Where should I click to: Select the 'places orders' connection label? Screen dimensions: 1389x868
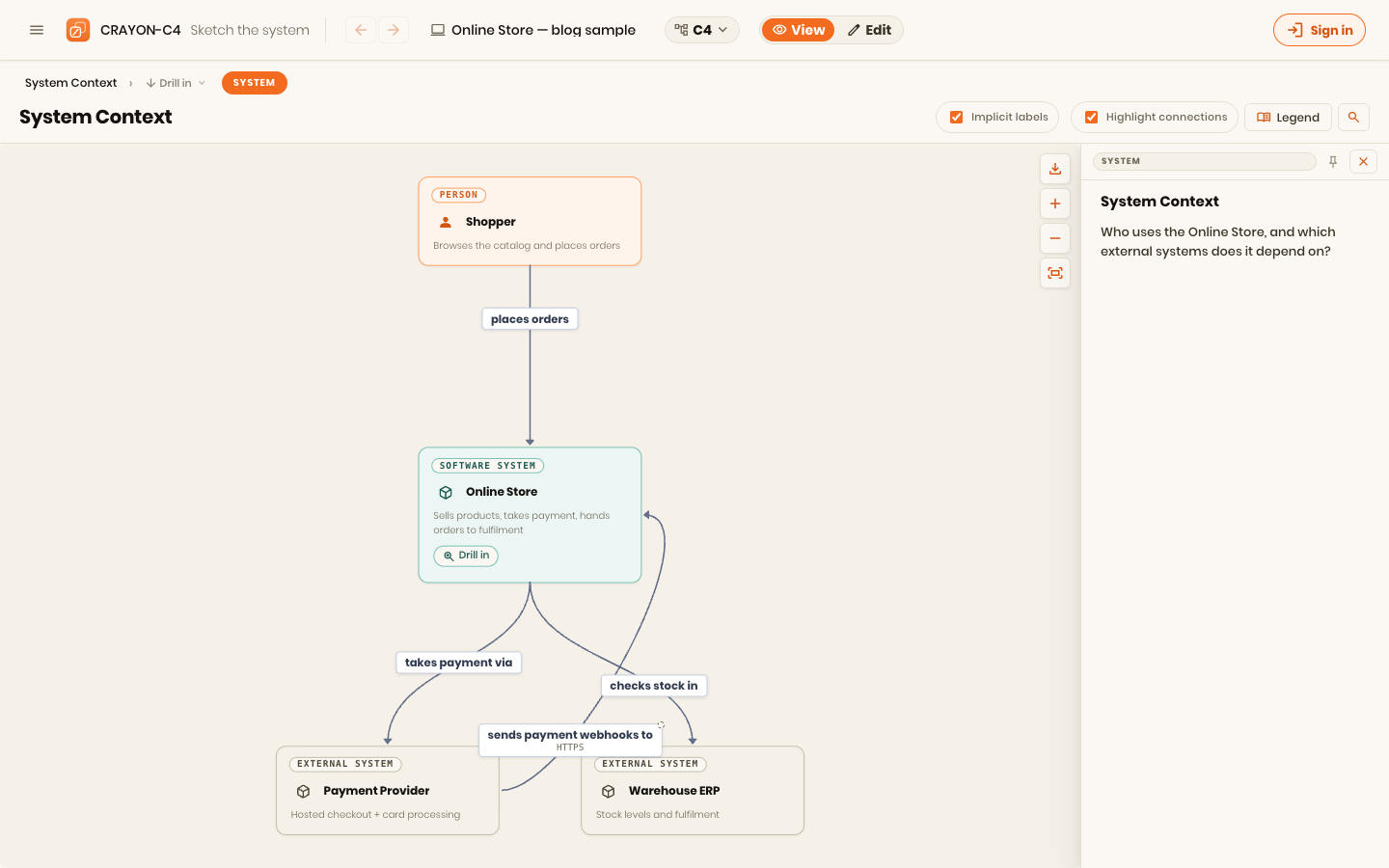tap(530, 319)
